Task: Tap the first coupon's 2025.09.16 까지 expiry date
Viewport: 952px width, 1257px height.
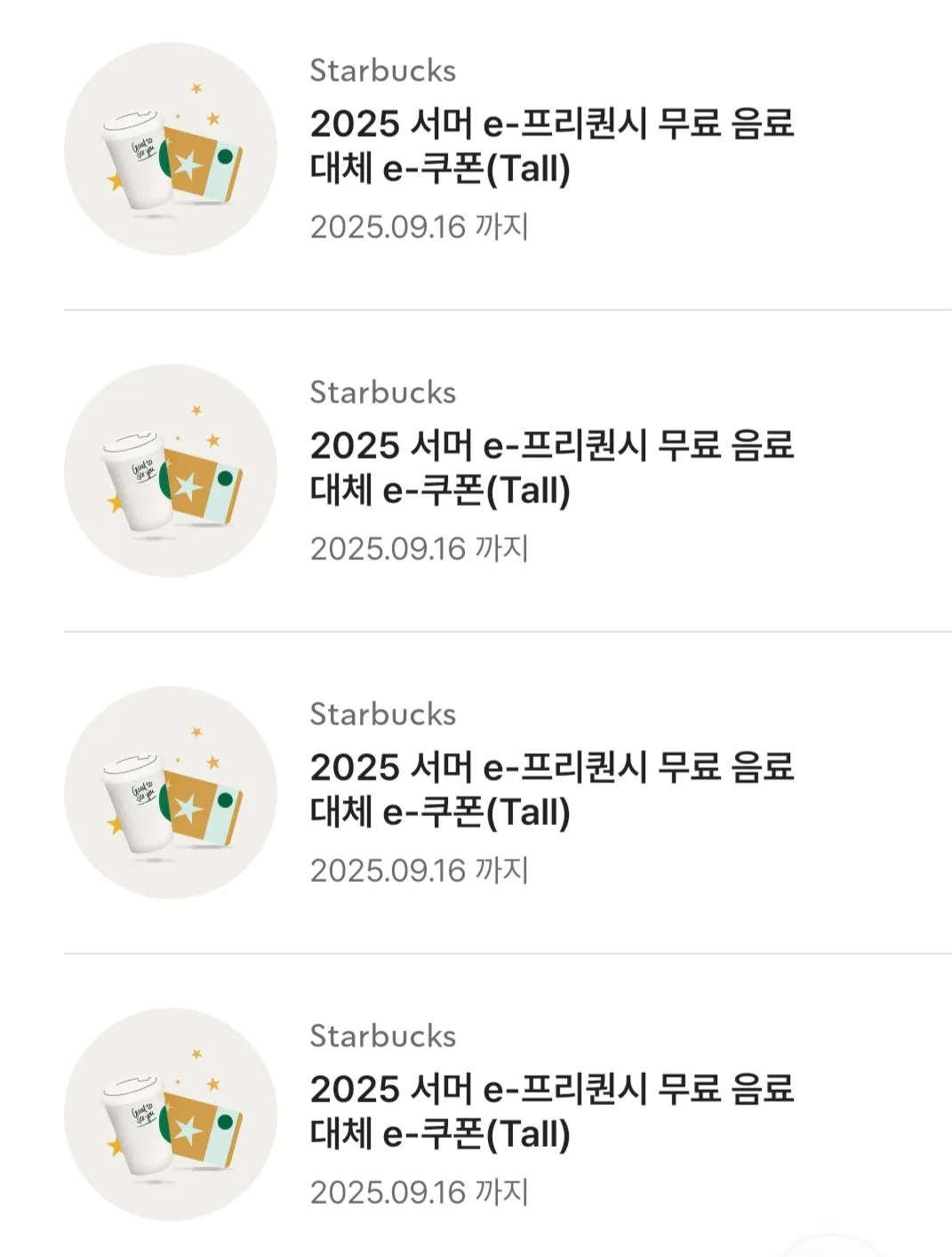Action: pyautogui.click(x=420, y=227)
